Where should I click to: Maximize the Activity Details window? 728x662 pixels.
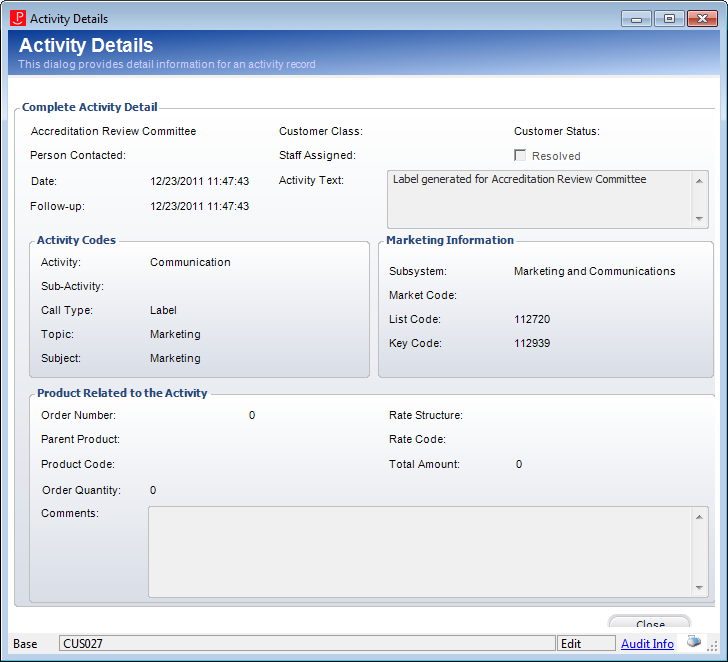pos(669,19)
